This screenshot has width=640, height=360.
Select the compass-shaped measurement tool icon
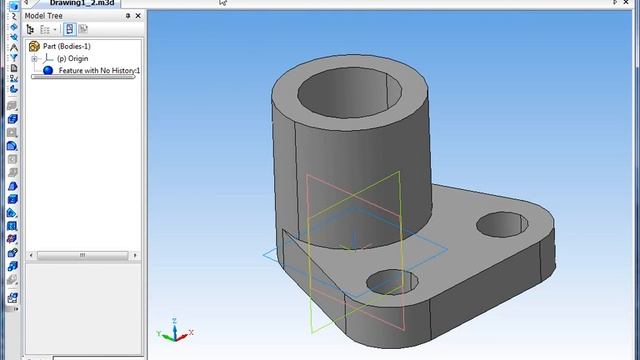click(13, 47)
